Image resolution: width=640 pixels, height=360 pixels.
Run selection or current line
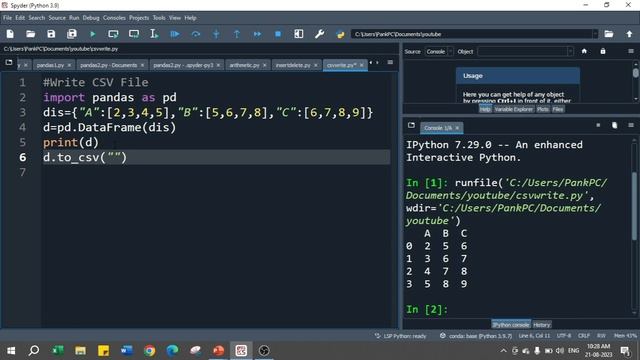click(154, 34)
